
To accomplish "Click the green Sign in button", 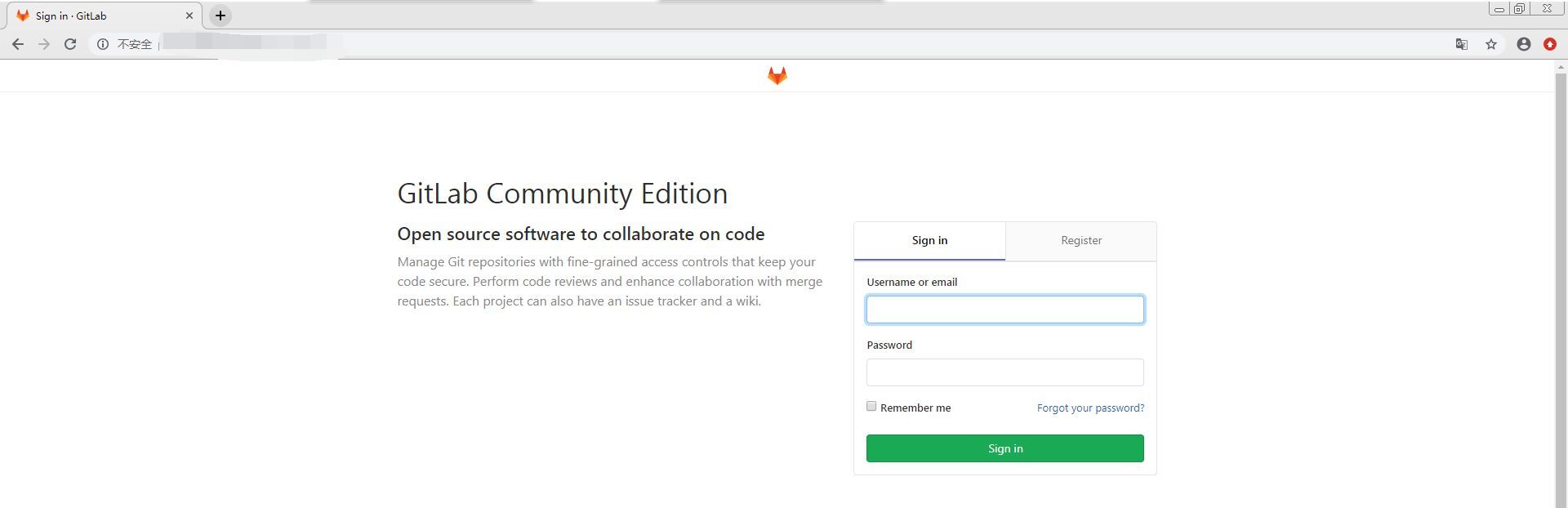I will [1005, 448].
